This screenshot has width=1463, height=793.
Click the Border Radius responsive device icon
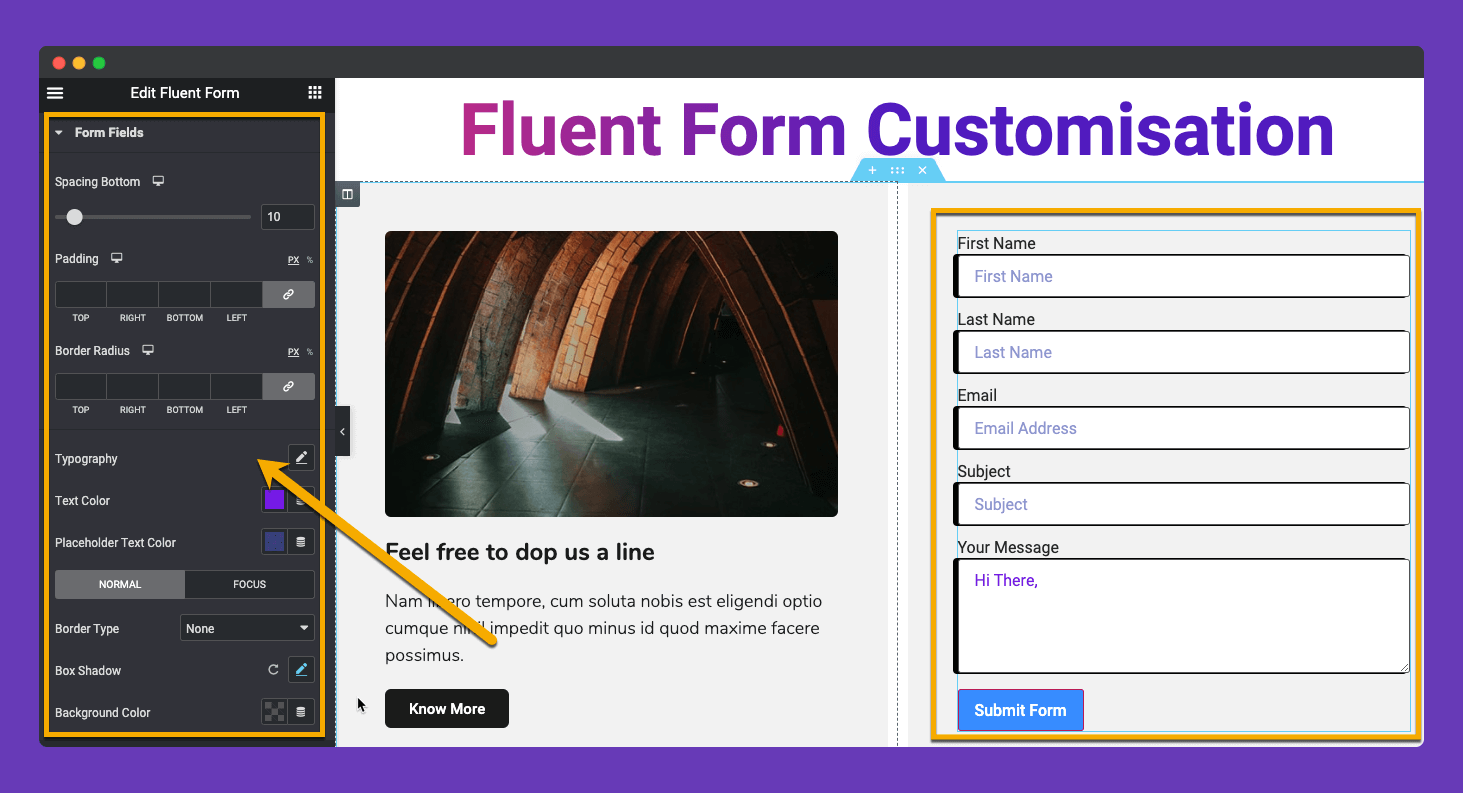pos(148,350)
